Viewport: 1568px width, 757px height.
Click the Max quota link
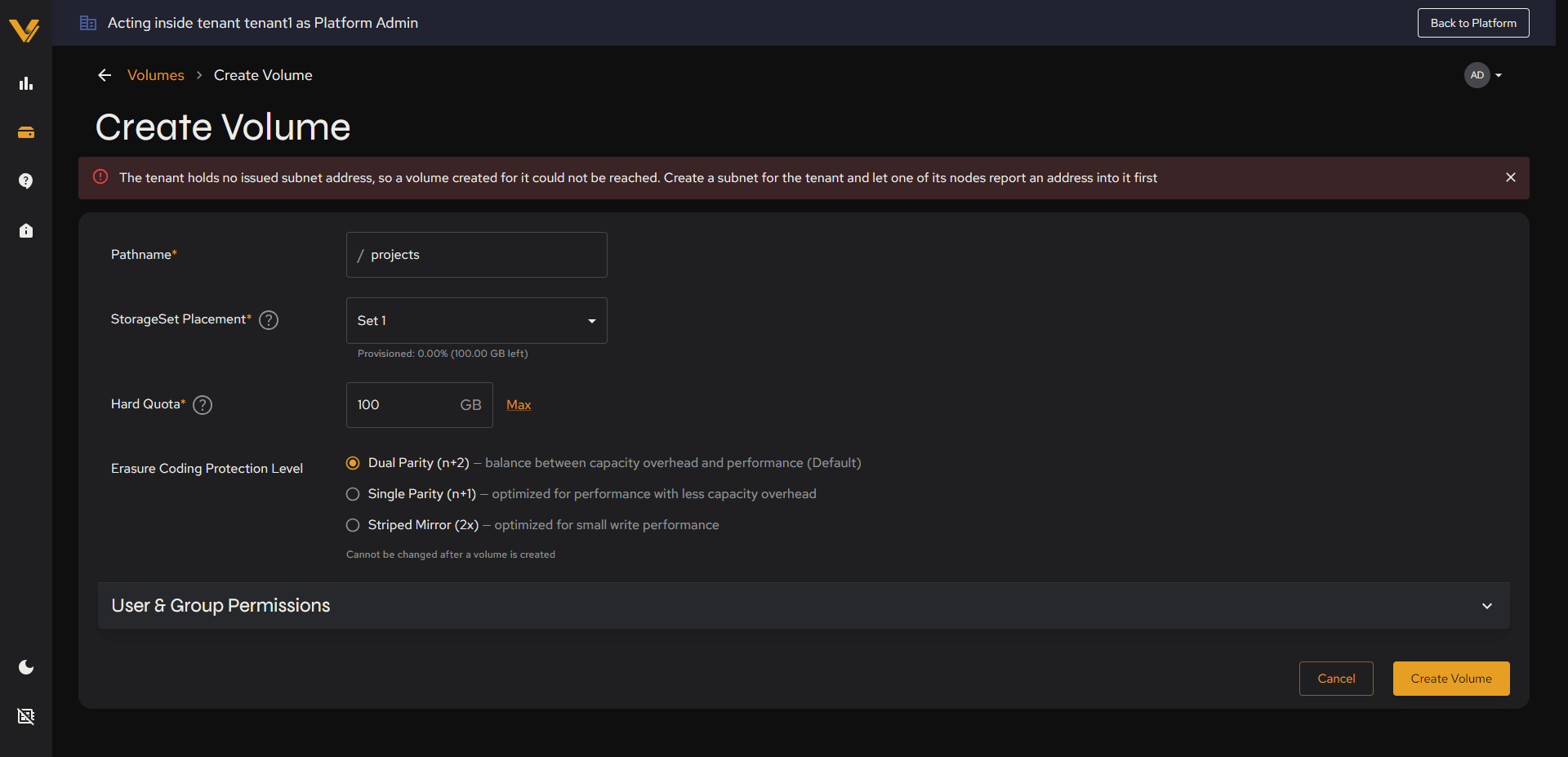(x=519, y=405)
